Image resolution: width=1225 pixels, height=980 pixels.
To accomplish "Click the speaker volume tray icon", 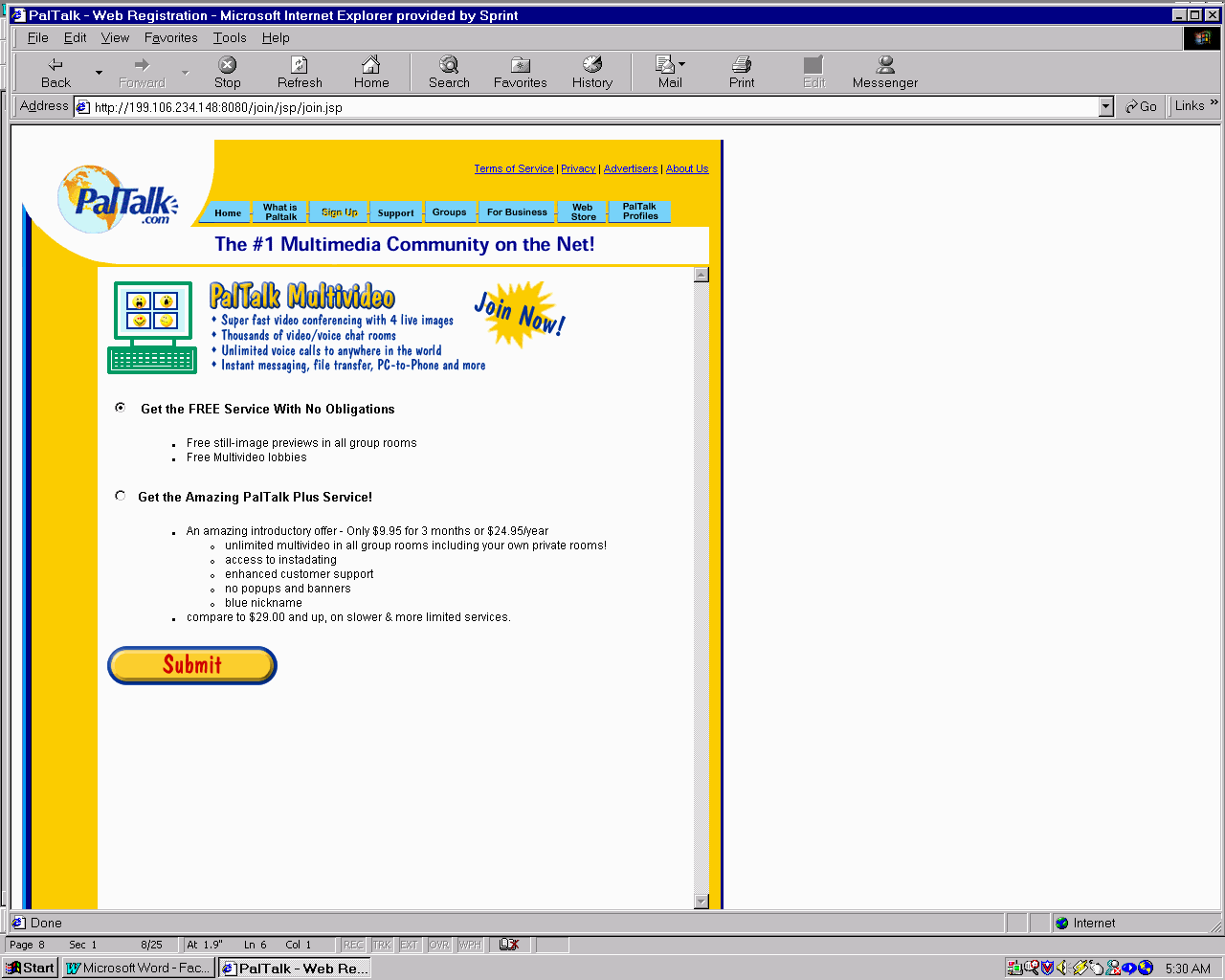I will [1062, 968].
